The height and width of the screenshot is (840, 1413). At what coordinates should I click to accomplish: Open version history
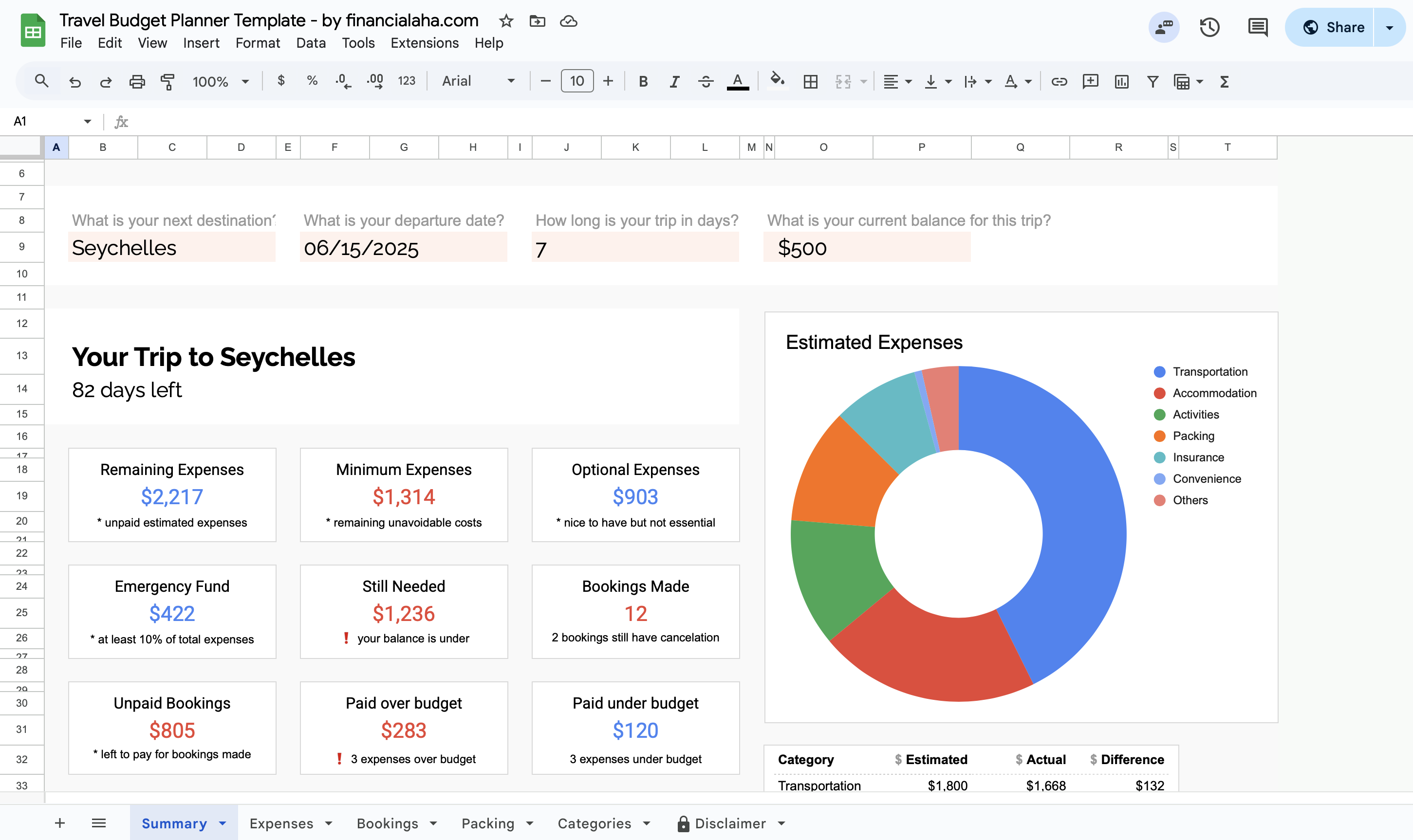point(1209,27)
